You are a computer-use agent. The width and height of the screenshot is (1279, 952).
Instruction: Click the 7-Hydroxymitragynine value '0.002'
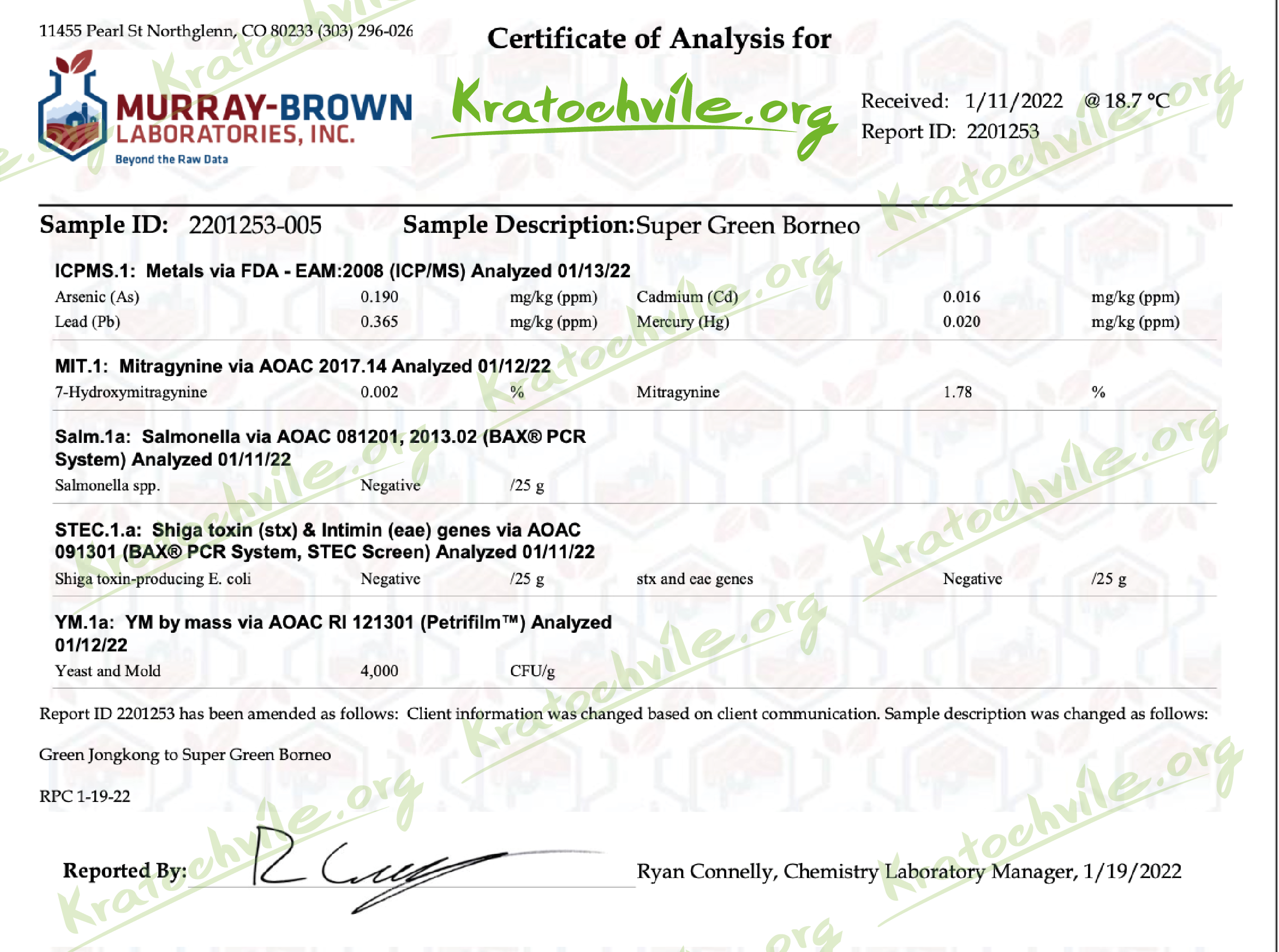379,392
